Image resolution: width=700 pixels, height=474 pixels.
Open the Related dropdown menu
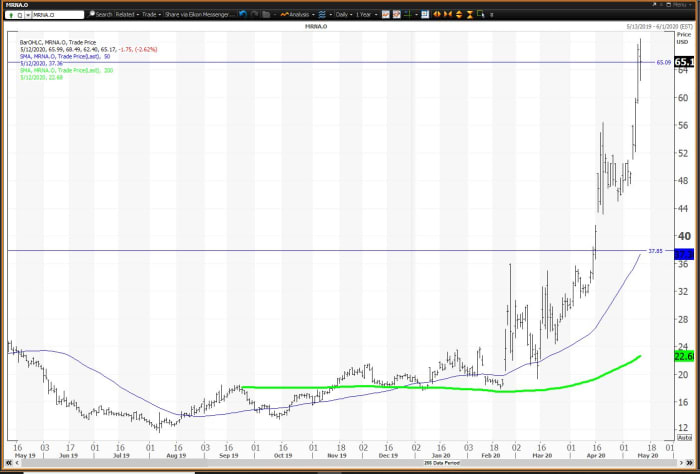click(x=127, y=14)
